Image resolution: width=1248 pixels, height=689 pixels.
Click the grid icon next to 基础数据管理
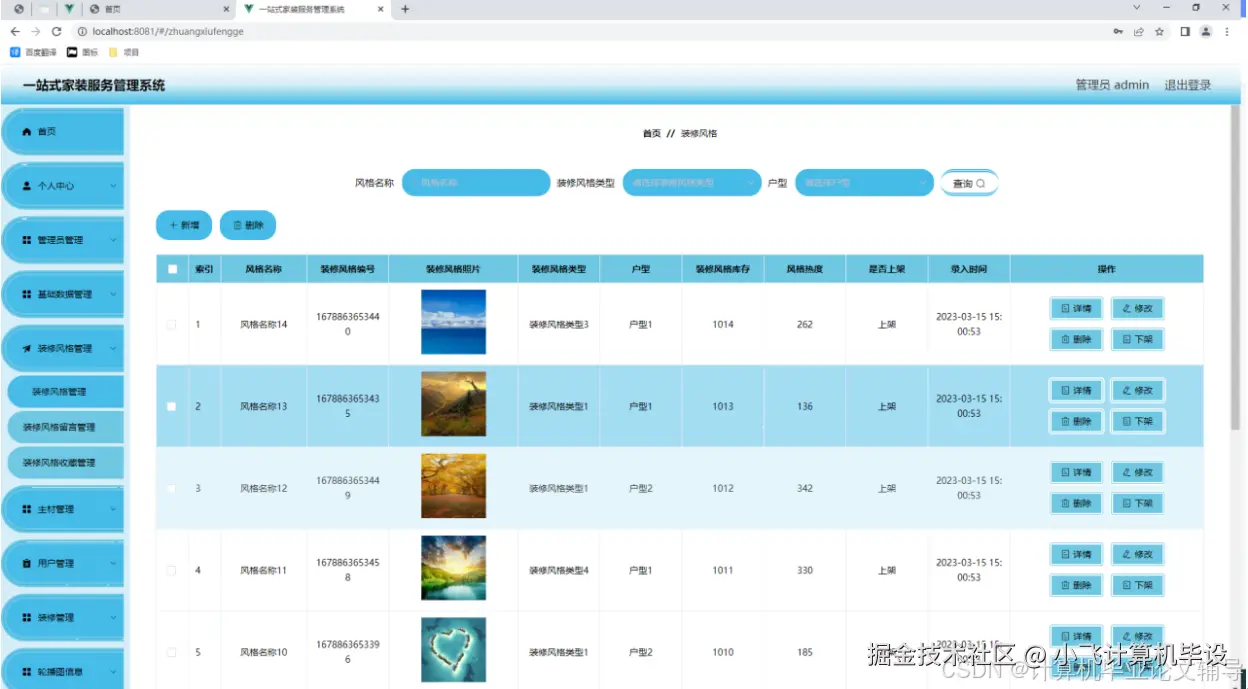tap(27, 294)
